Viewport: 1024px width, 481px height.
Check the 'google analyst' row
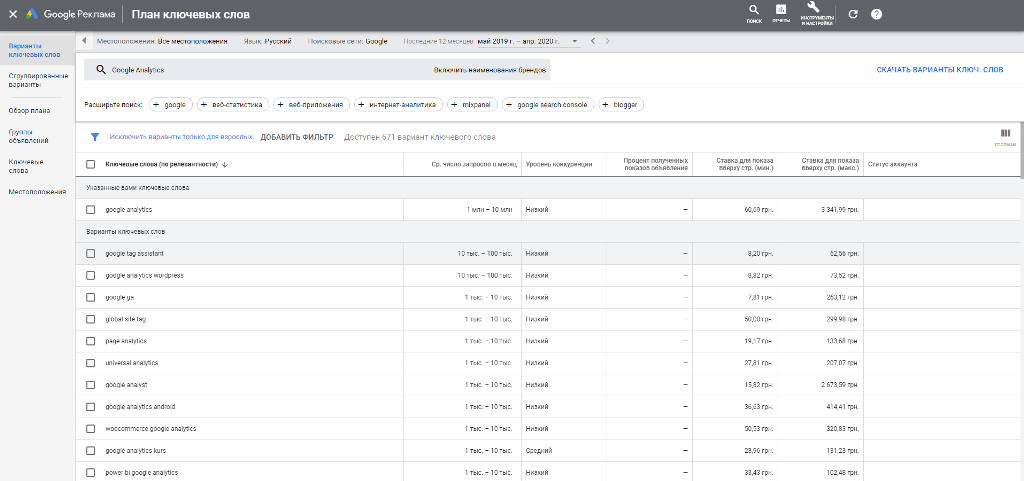click(x=91, y=385)
